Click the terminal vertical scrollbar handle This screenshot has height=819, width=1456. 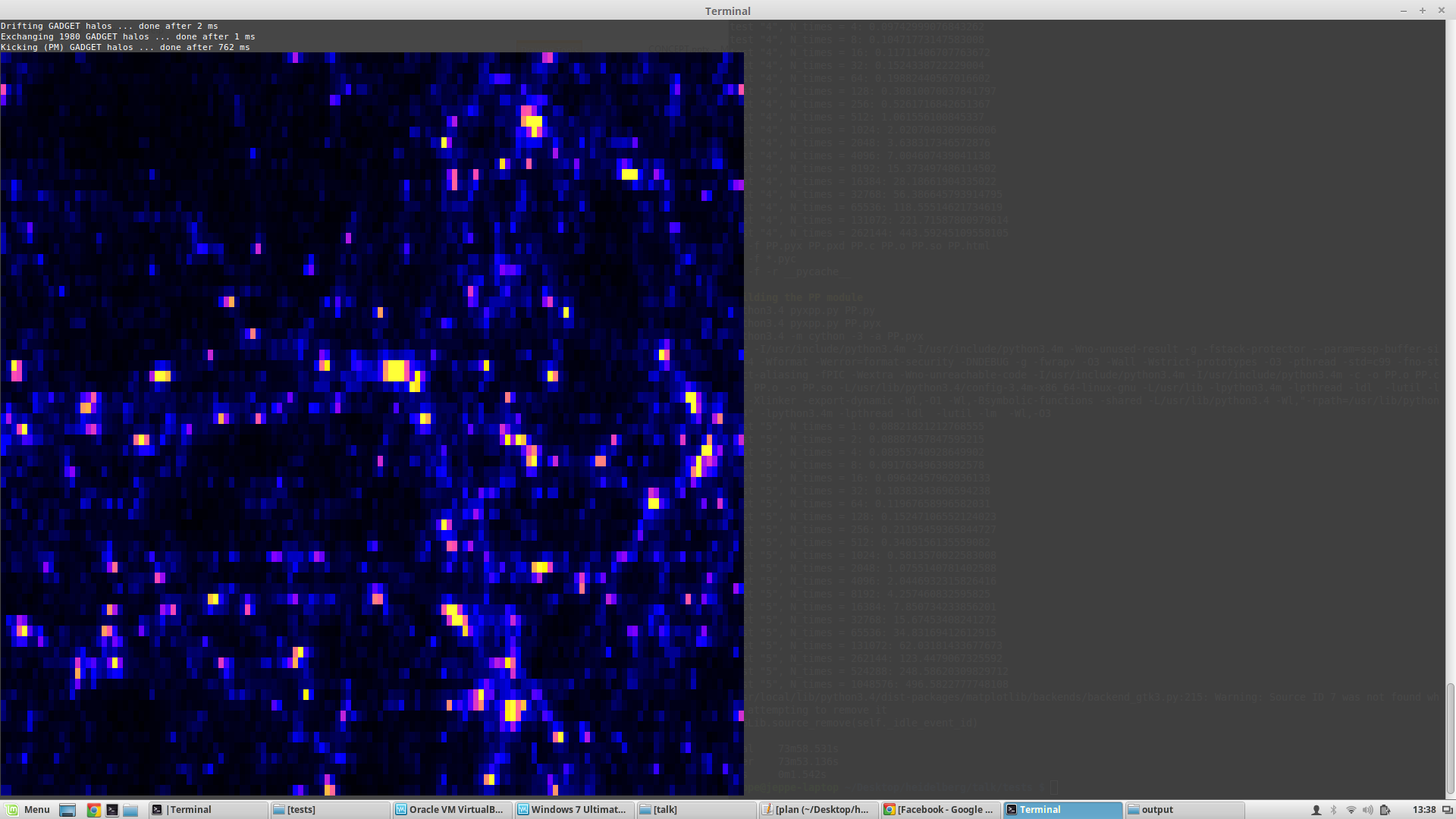click(x=1450, y=739)
